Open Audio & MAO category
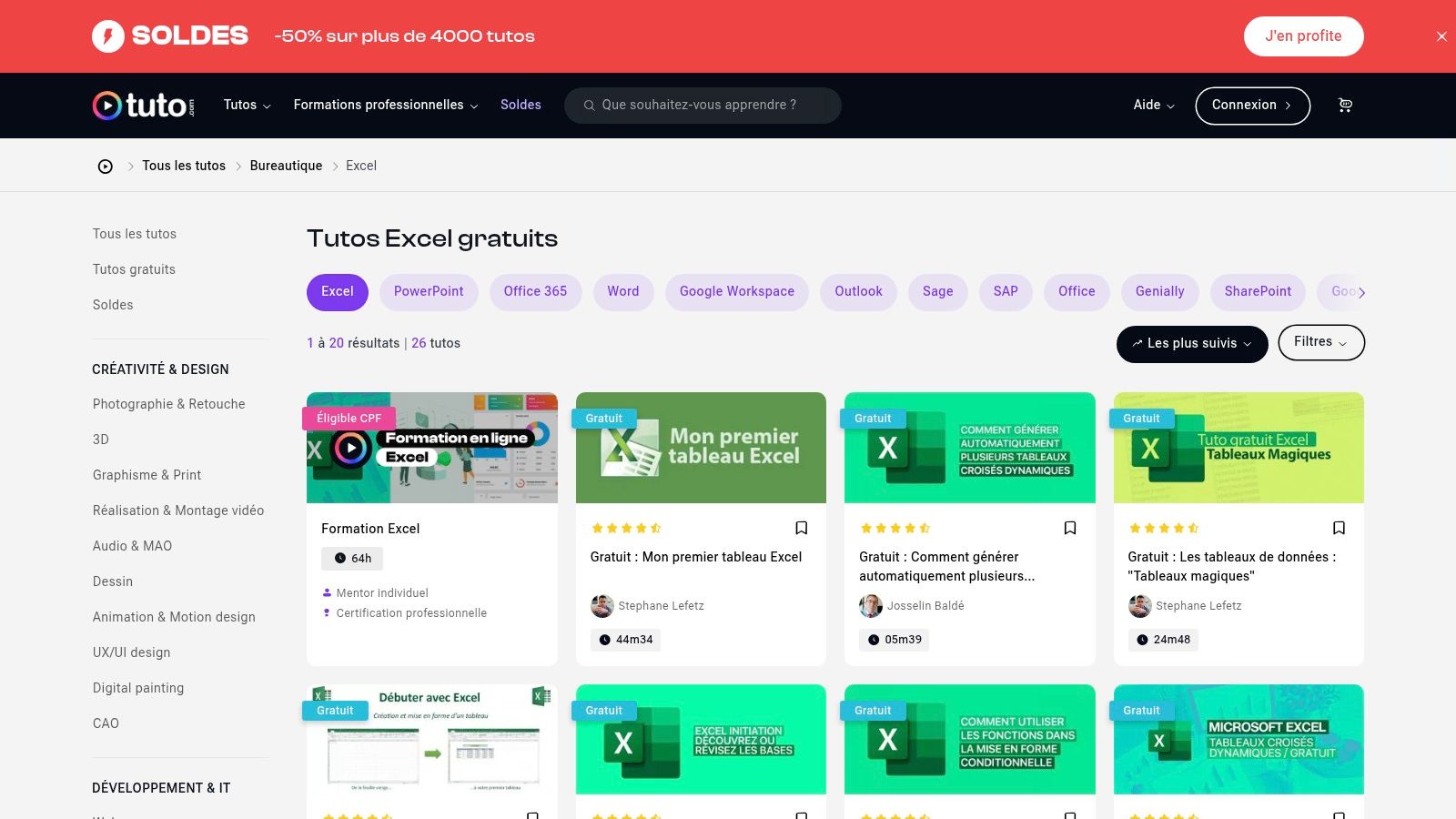 click(x=132, y=546)
